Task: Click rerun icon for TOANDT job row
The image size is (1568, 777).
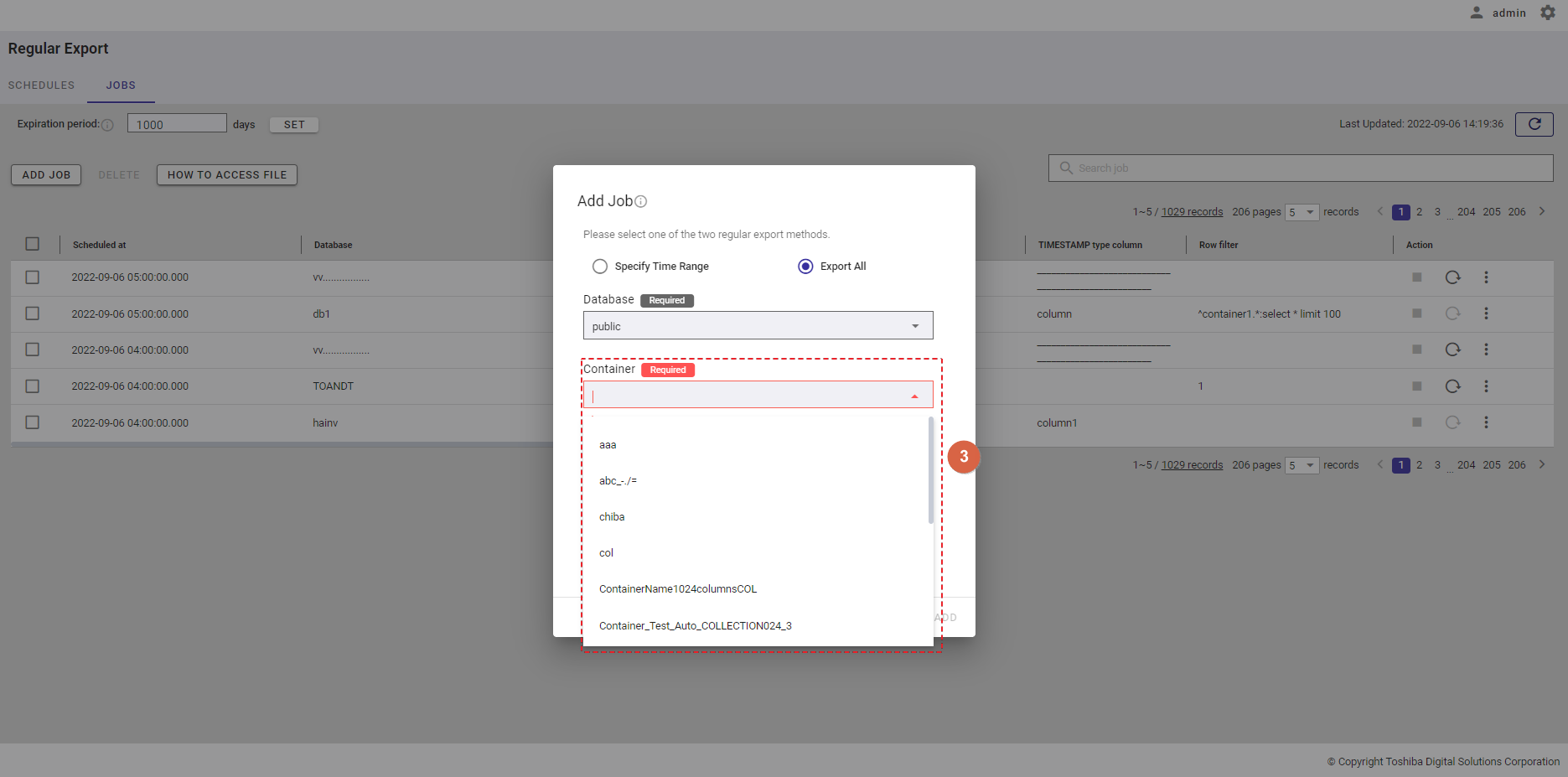Action: click(x=1452, y=386)
